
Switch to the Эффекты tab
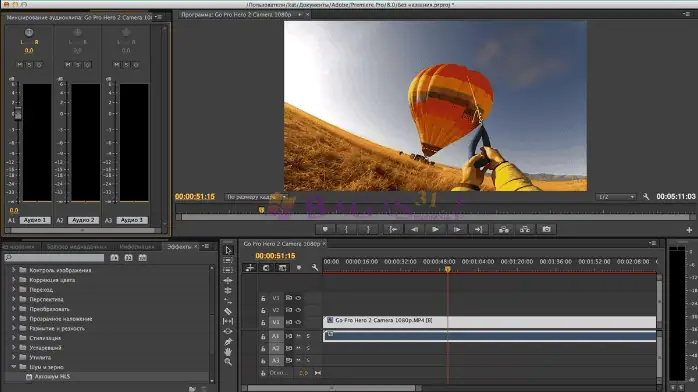click(x=179, y=247)
